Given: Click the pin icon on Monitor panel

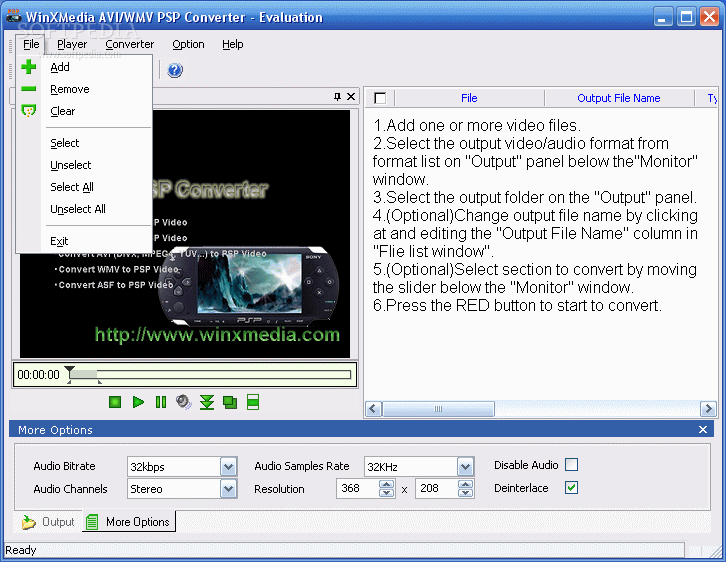Looking at the screenshot, I should coord(338,96).
